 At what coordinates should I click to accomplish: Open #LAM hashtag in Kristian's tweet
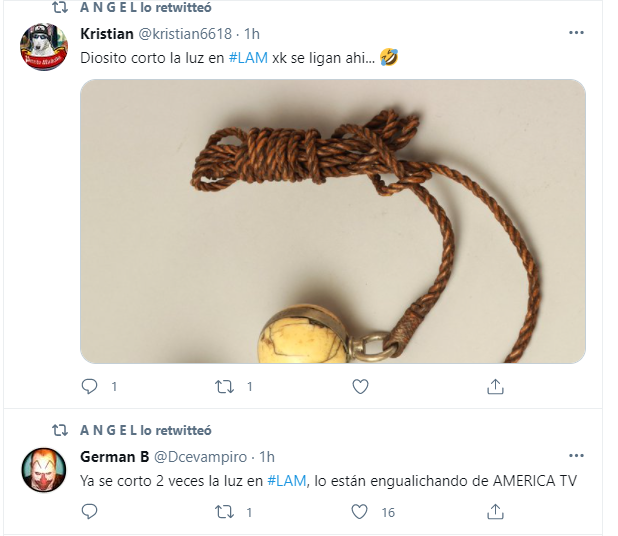pos(248,58)
